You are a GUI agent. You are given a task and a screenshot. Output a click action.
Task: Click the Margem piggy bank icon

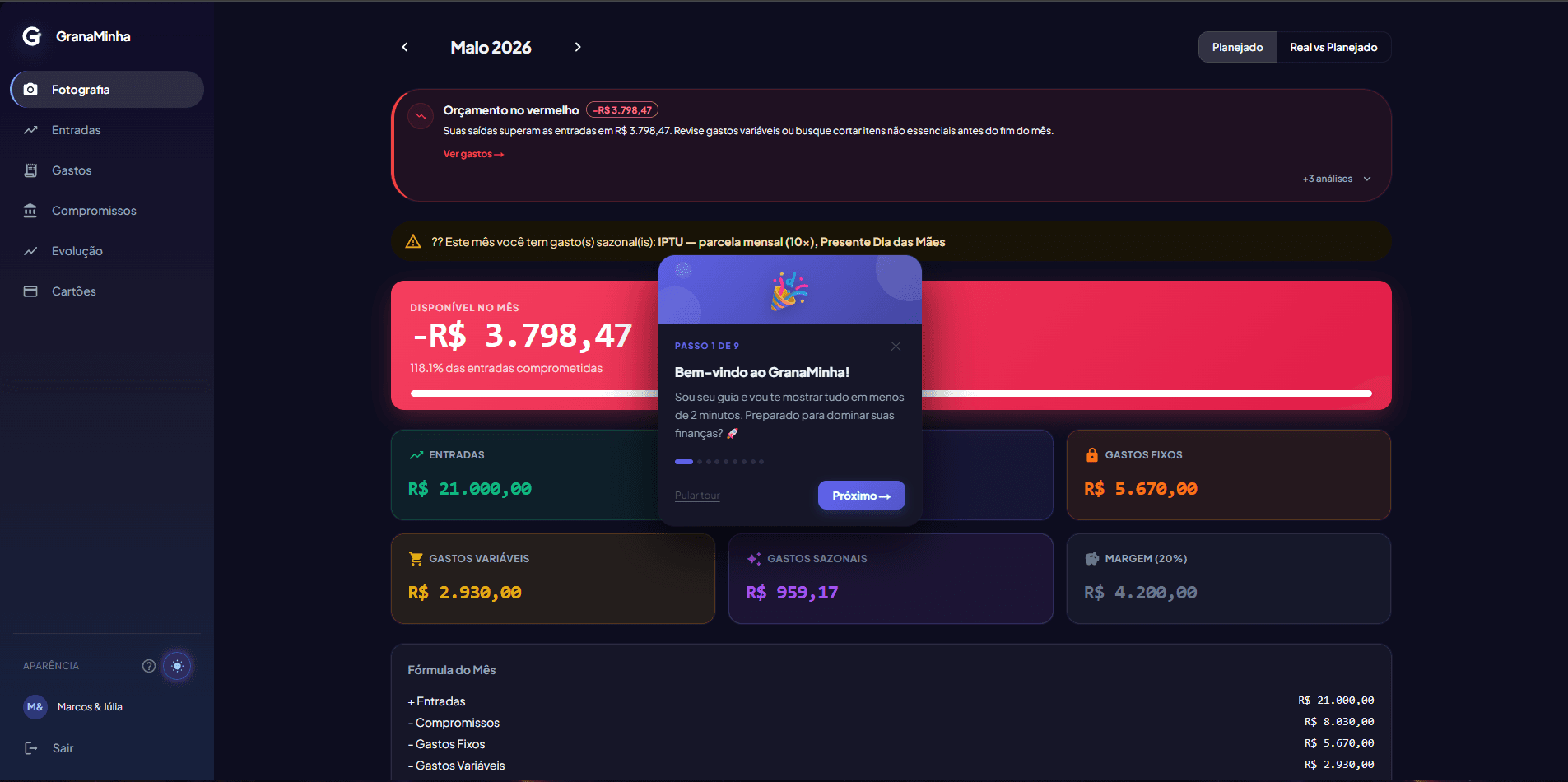click(1092, 559)
